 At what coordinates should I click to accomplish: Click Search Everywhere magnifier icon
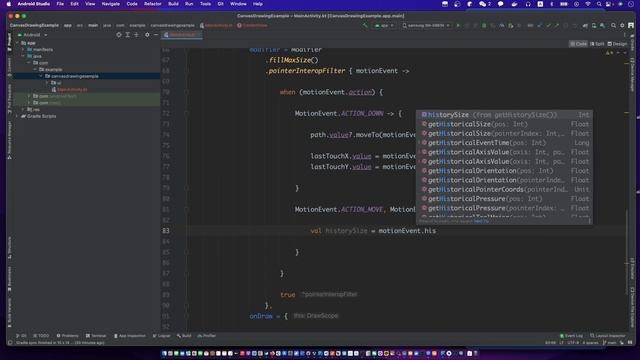click(x=613, y=25)
